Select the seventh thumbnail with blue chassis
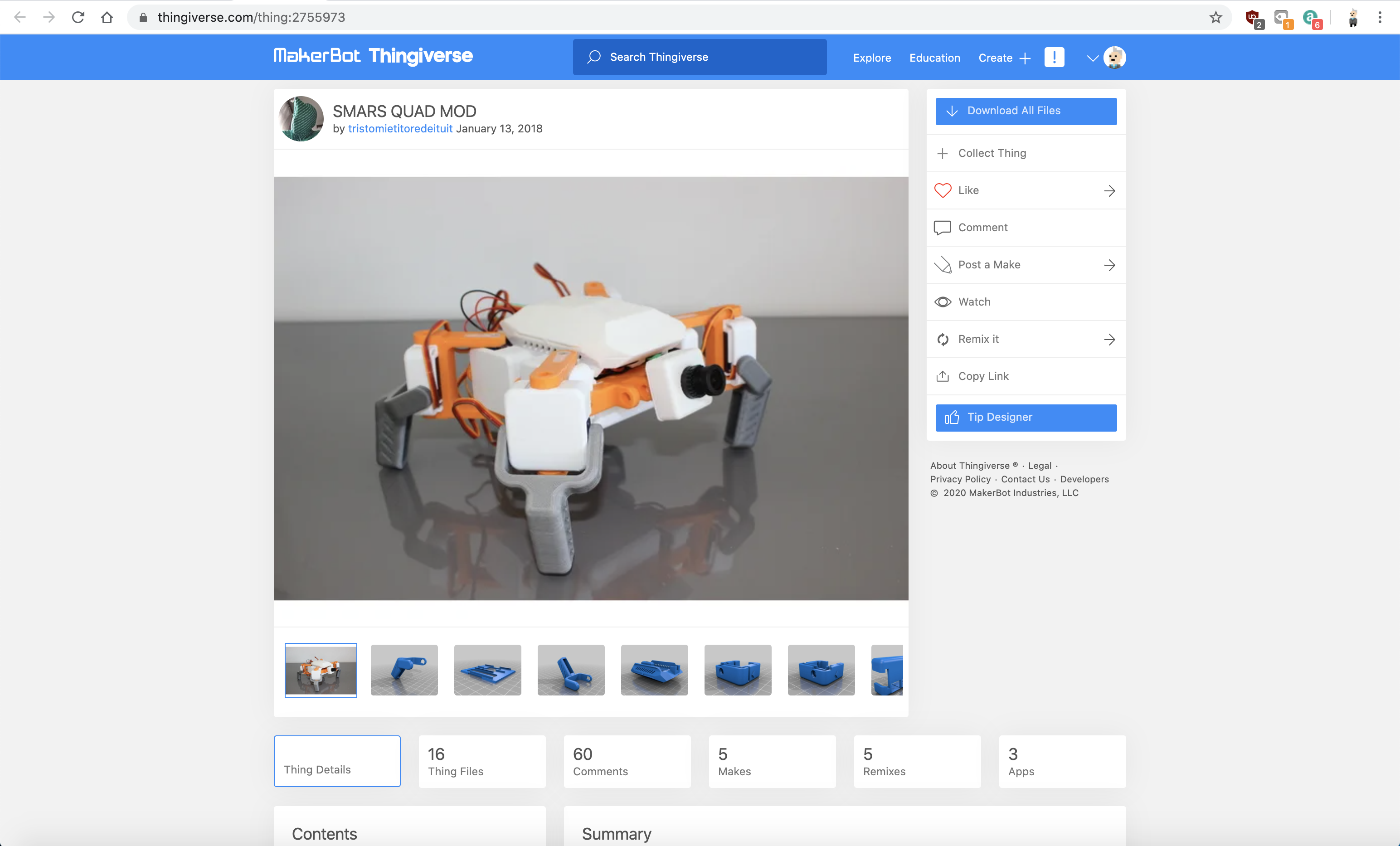1400x846 pixels. pos(821,670)
